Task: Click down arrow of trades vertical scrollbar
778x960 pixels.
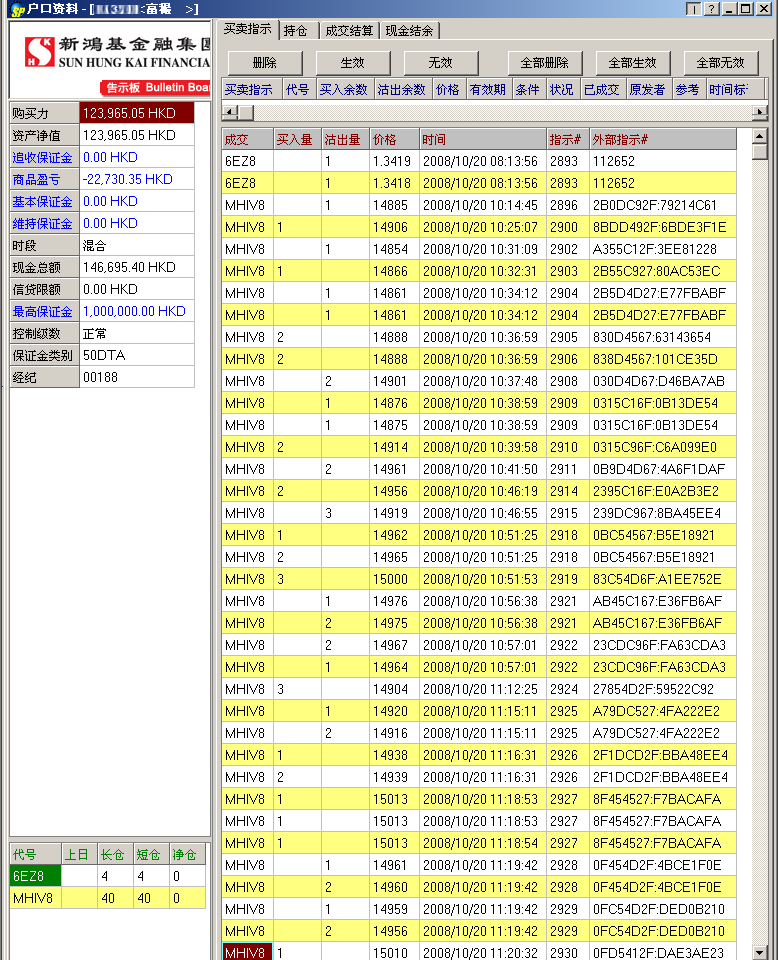Action: click(x=760, y=953)
